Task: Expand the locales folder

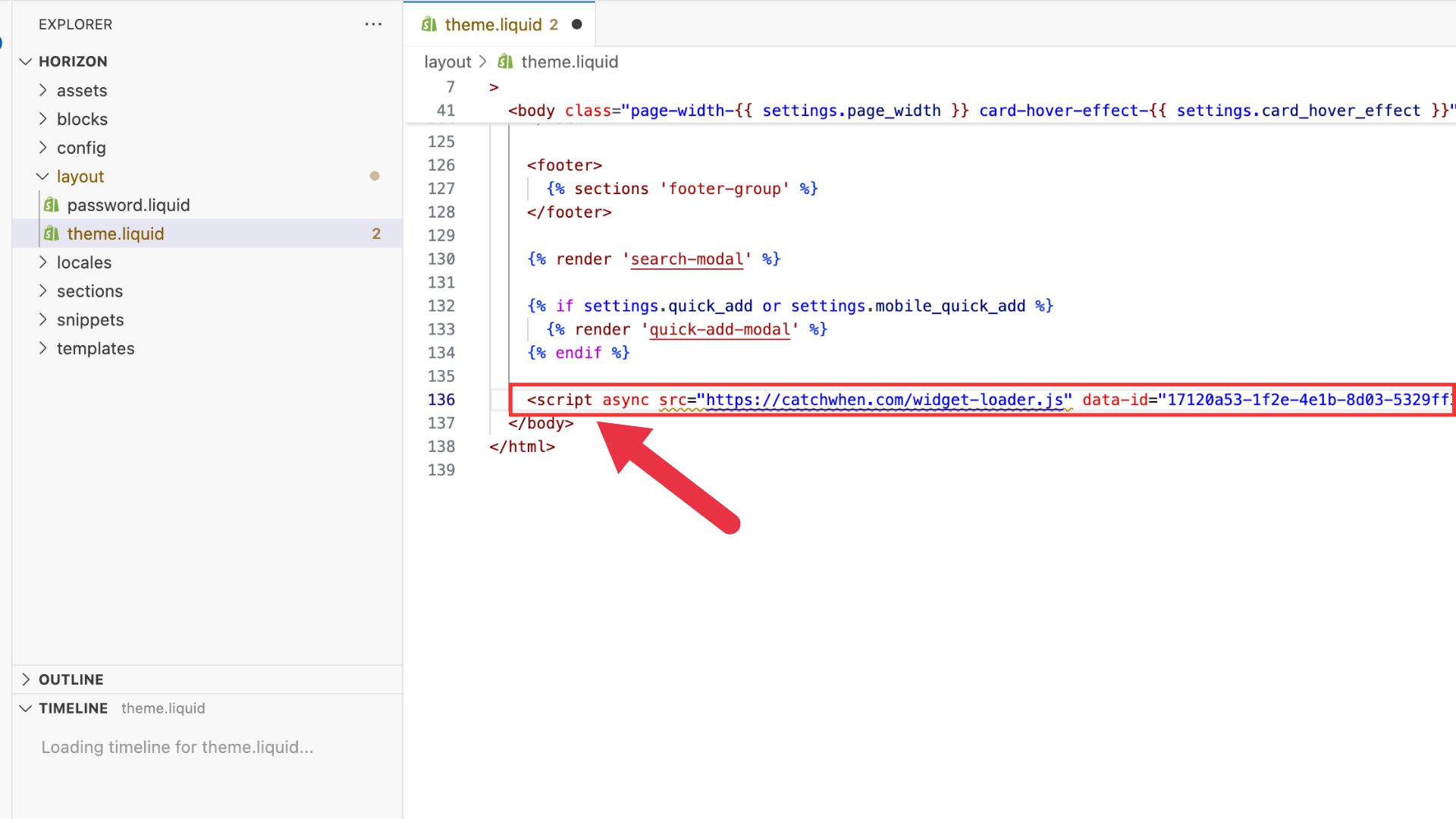Action: pyautogui.click(x=43, y=262)
